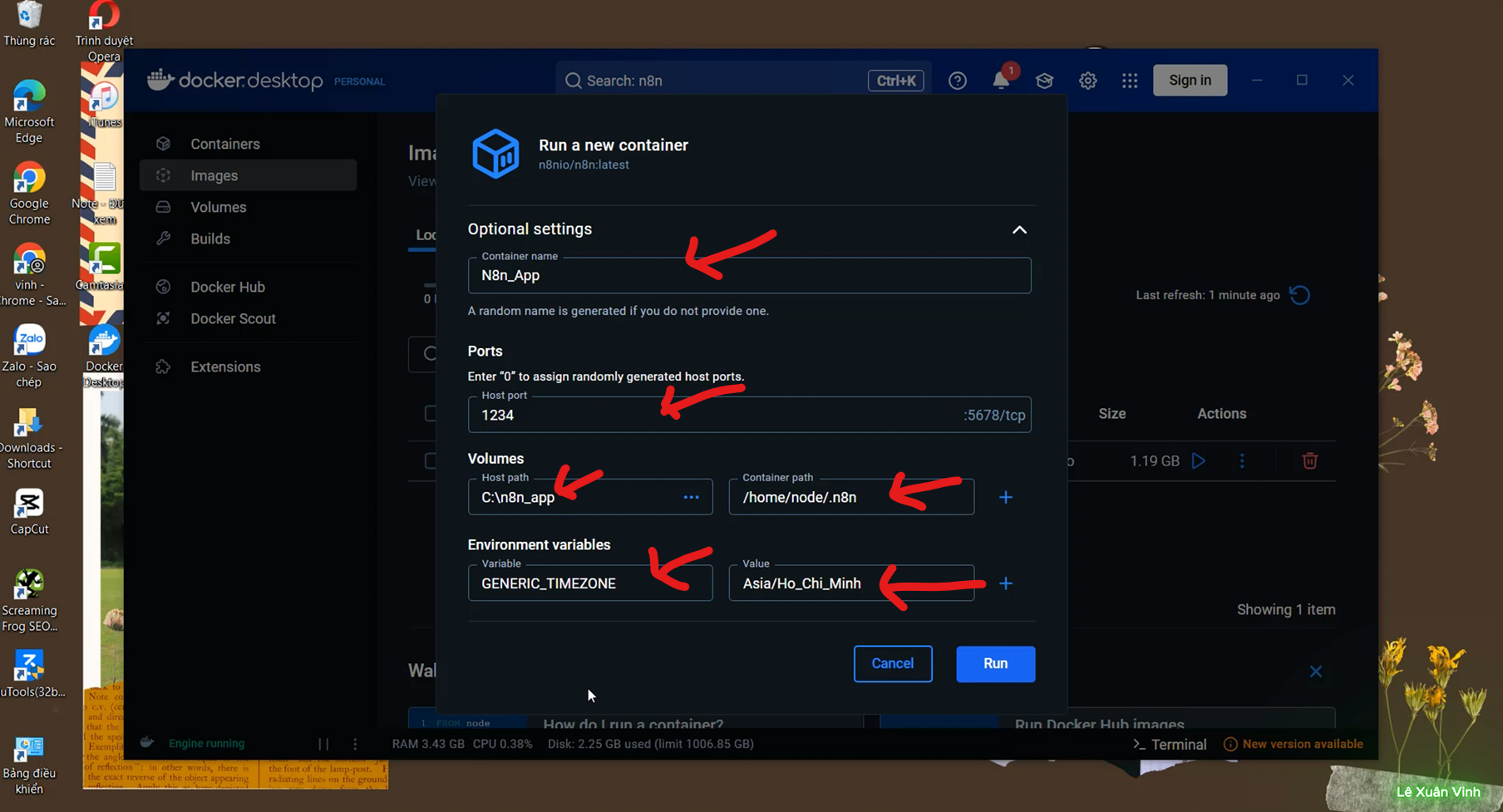The image size is (1503, 812).
Task: Collapse the Optional settings section
Action: pos(1019,229)
